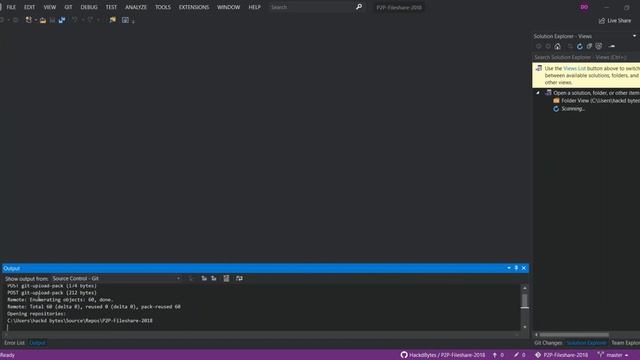Screen dimensions: 640x360
Task: Open the FILE menu
Action: click(x=11, y=7)
